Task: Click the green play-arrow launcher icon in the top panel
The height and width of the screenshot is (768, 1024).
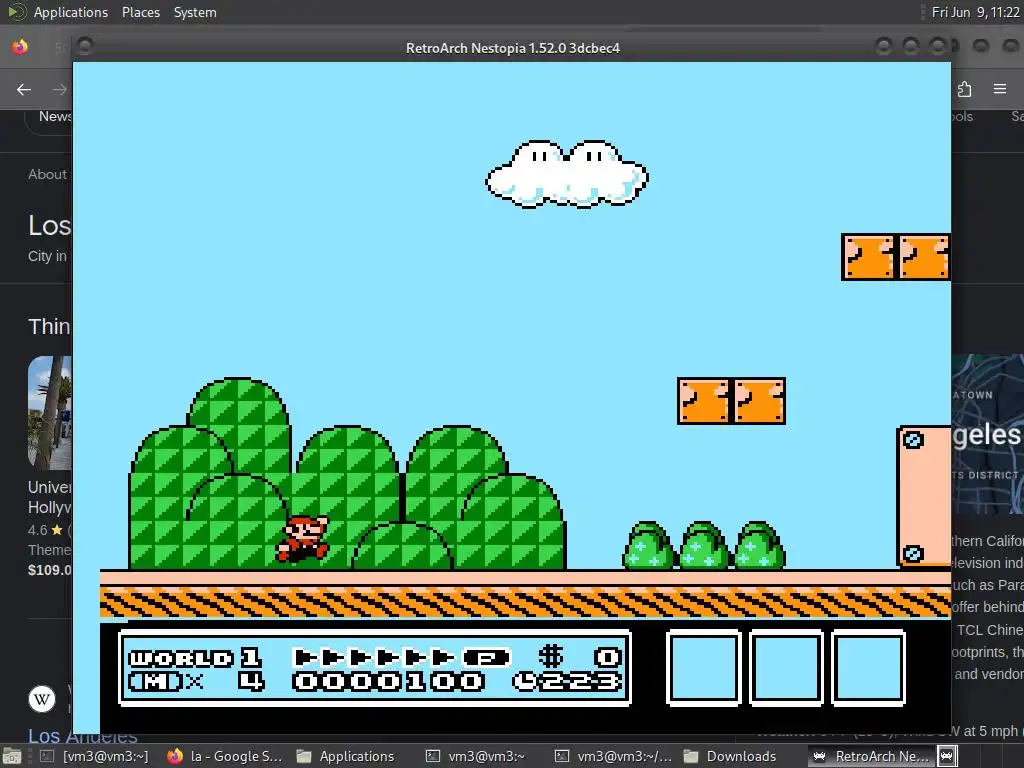Action: pyautogui.click(x=18, y=12)
